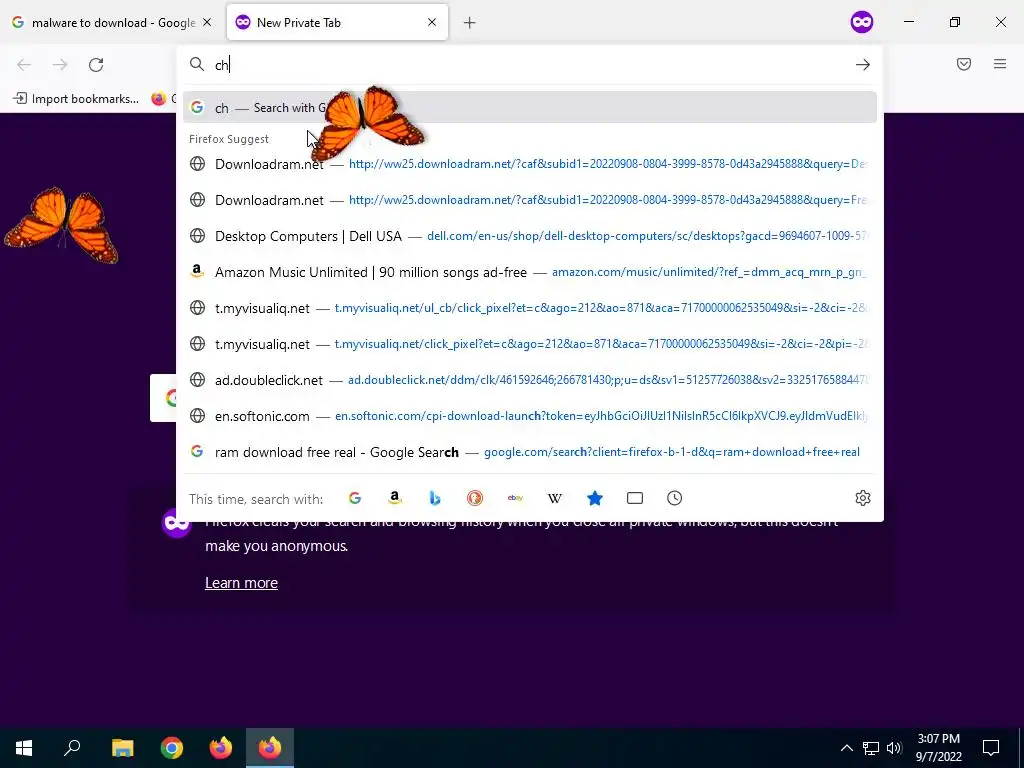Open Amazon Music Unlimited suggestion

tap(530, 272)
